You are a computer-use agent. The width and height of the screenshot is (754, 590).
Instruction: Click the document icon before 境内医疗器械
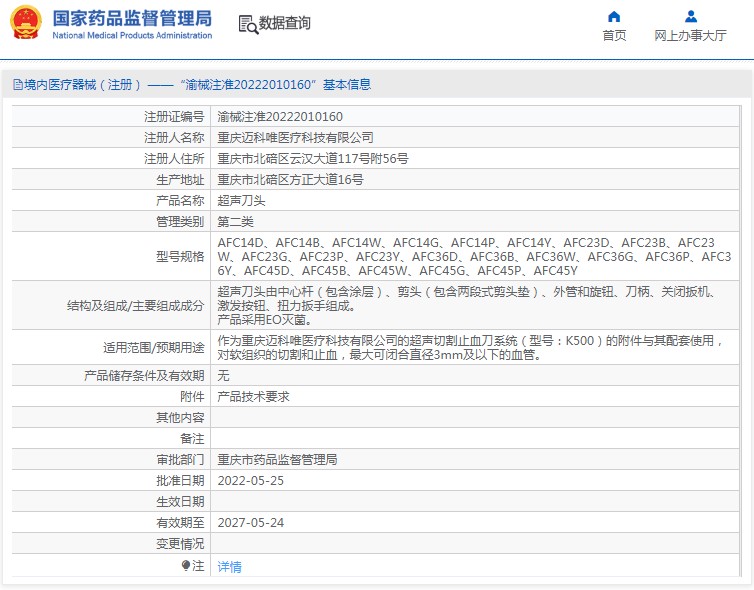point(18,85)
